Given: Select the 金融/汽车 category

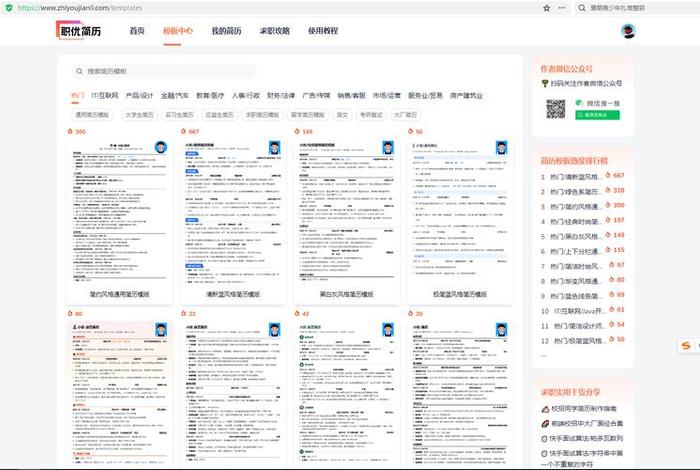Looking at the screenshot, I should pyautogui.click(x=175, y=96).
